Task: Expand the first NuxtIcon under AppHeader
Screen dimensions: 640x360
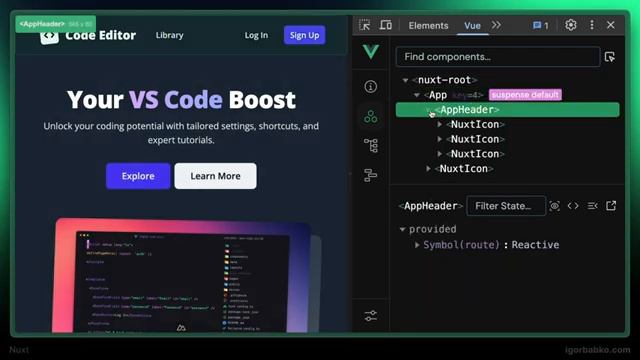Action: [x=440, y=124]
